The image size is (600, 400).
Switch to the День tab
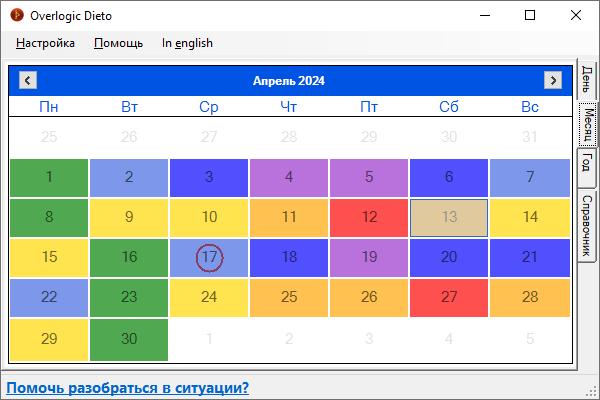click(x=587, y=79)
